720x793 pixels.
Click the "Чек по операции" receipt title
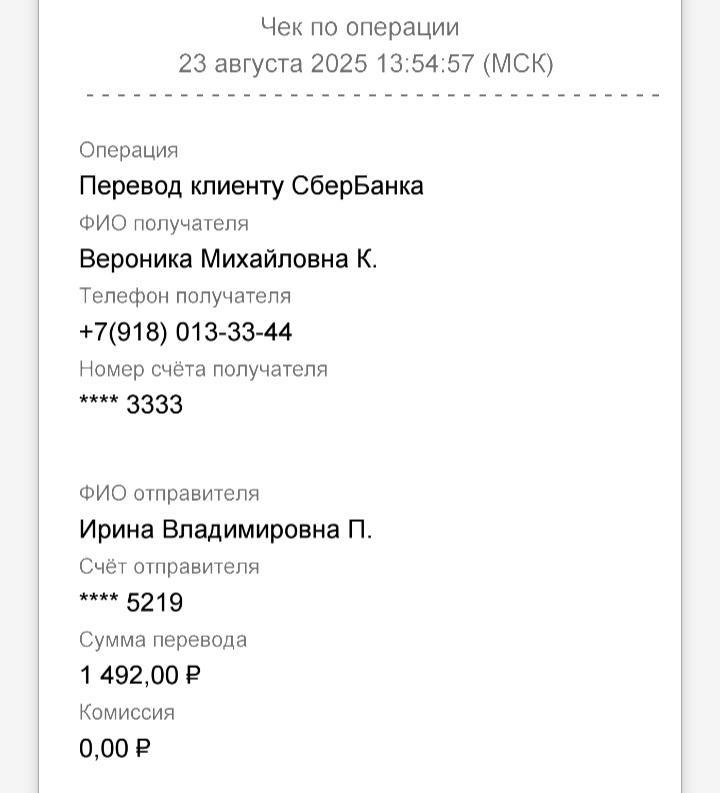(359, 27)
